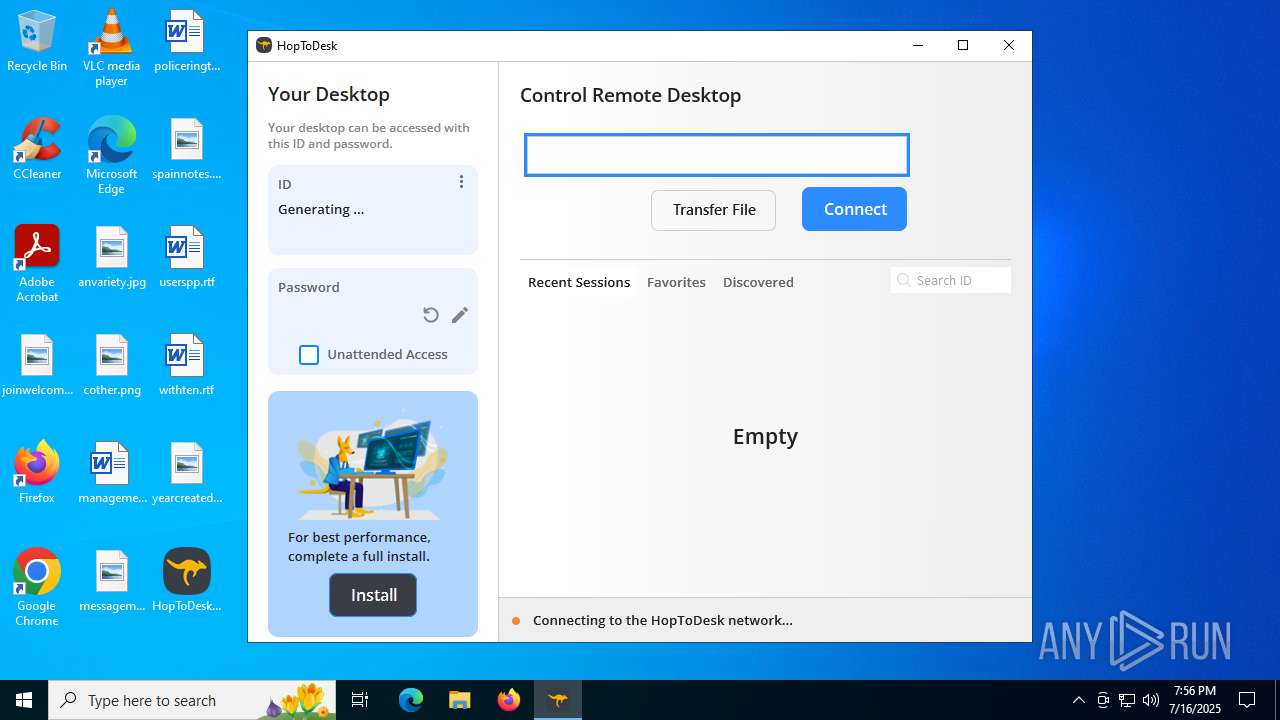Screen dimensions: 1280x720
Task: Select the Adobe Acrobat desktop icon
Action: point(37,264)
